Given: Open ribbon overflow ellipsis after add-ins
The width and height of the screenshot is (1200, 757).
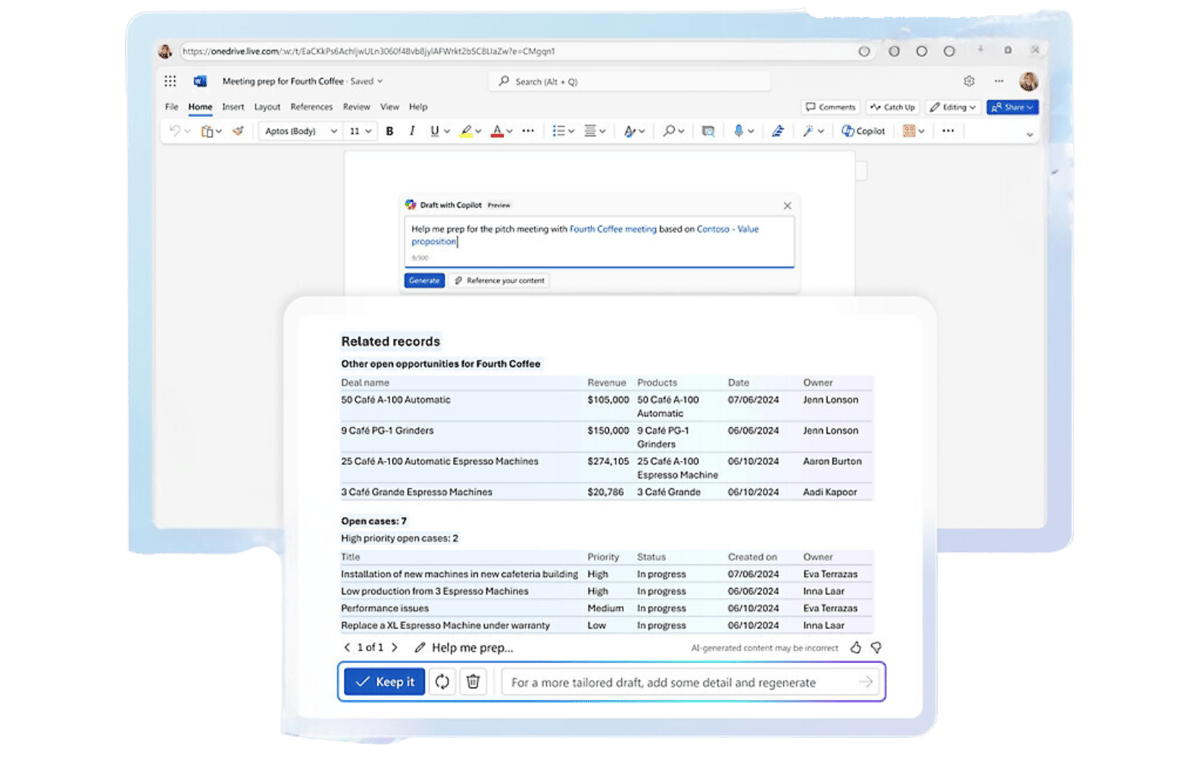Looking at the screenshot, I should coord(948,131).
